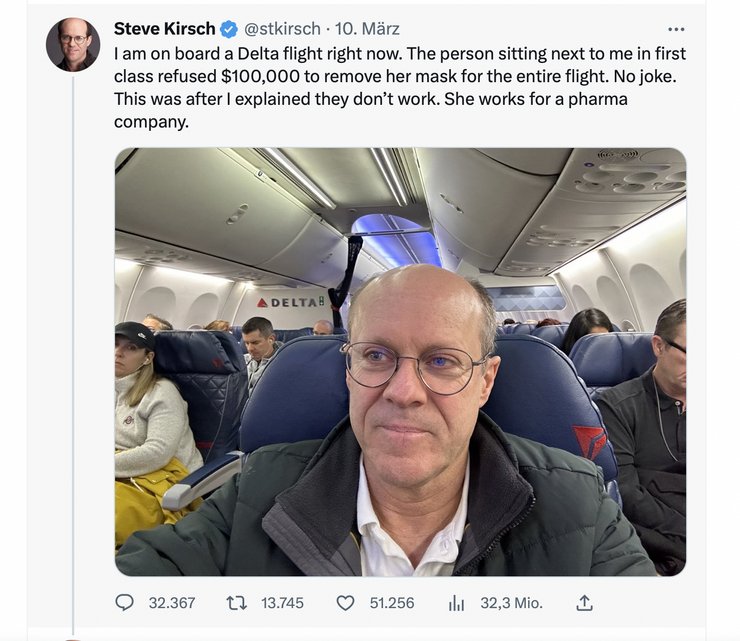This screenshot has width=740, height=641.
Task: Open view analytics via bar chart icon
Action: tap(456, 603)
